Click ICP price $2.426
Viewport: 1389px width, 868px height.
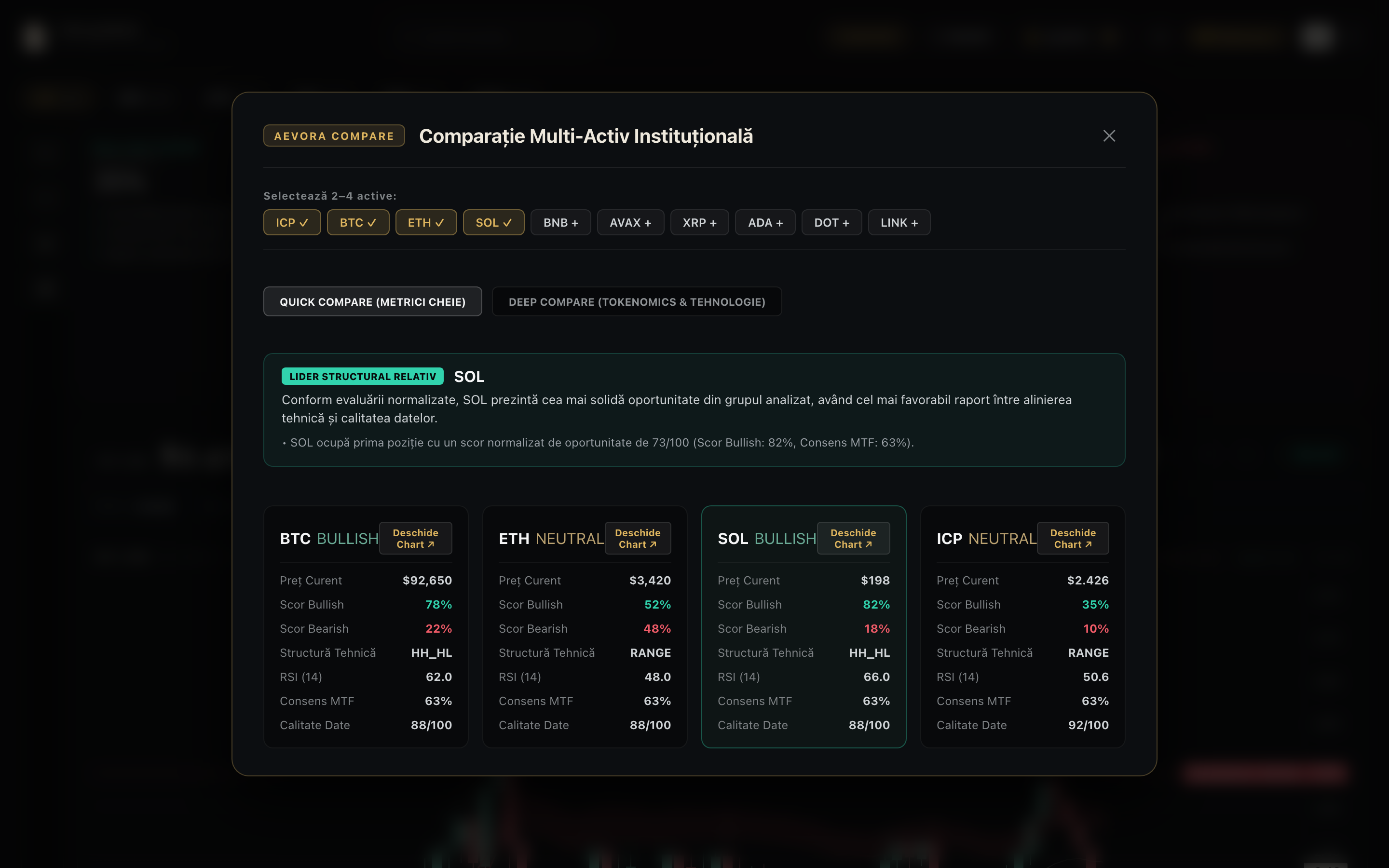[x=1088, y=581]
